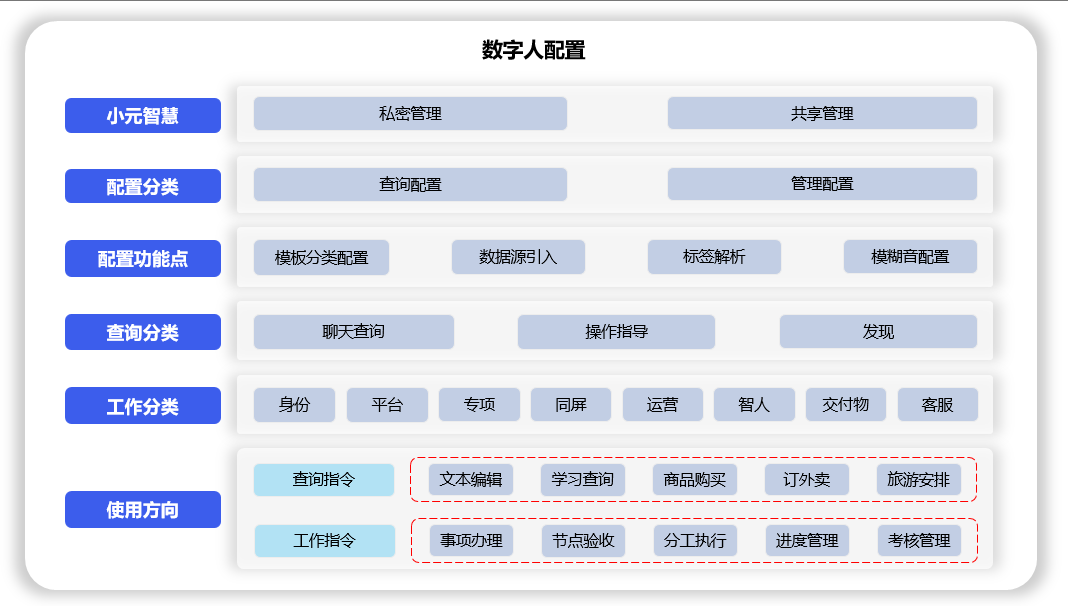Select the 身份 work category
1068x606 pixels.
[294, 405]
